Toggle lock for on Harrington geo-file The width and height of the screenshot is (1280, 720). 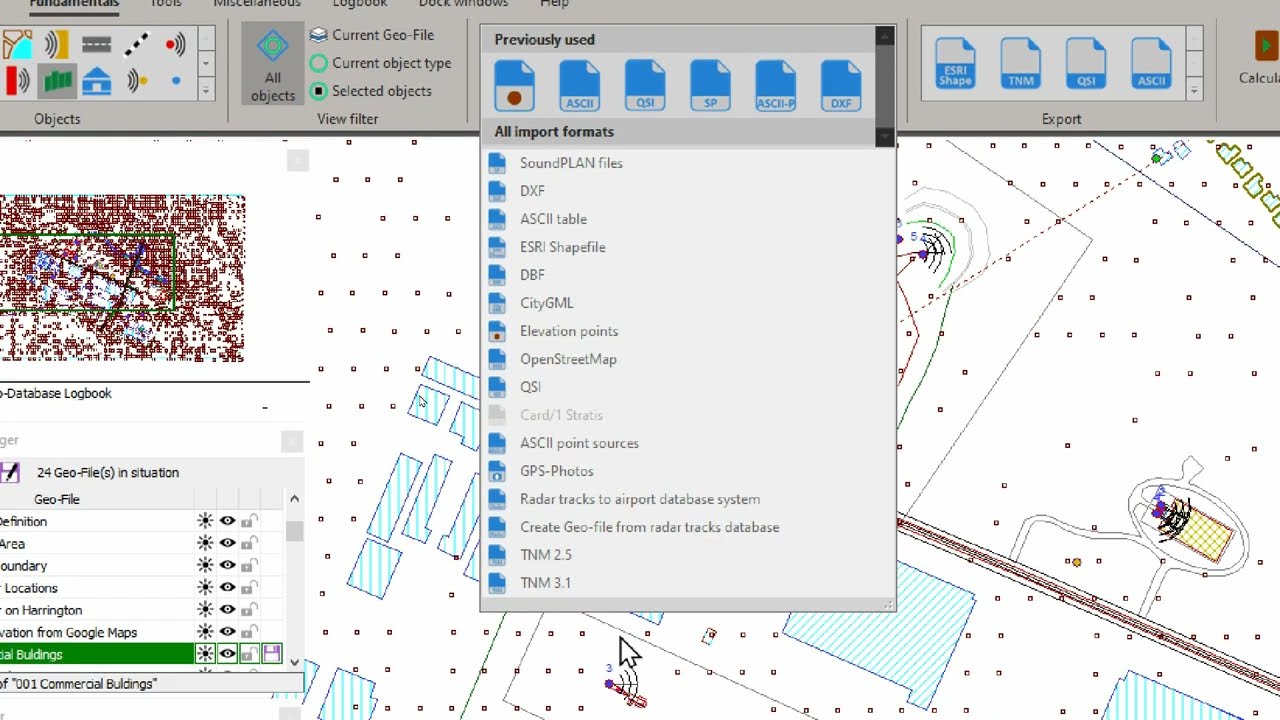249,610
